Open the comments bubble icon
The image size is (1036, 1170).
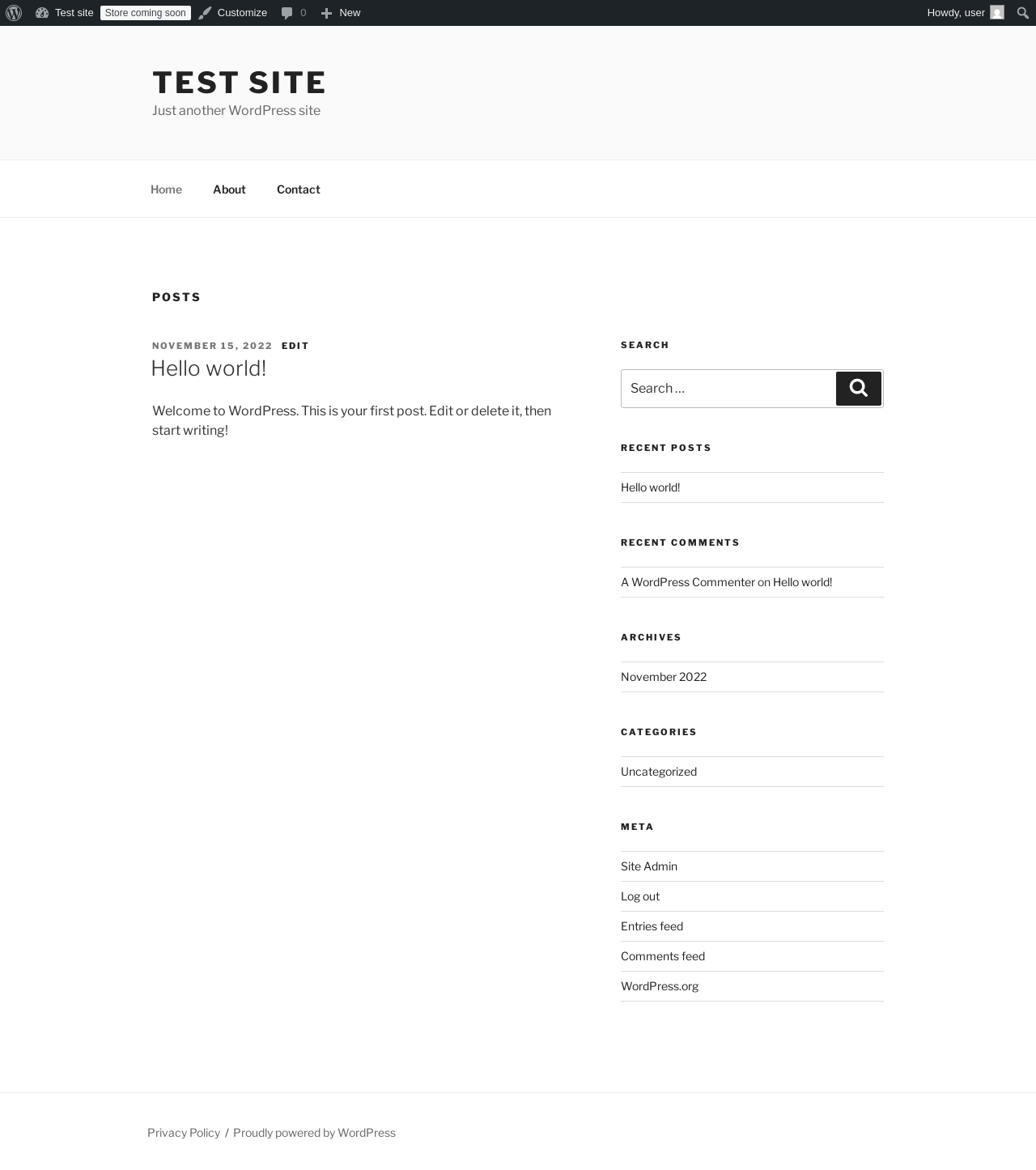coord(287,13)
